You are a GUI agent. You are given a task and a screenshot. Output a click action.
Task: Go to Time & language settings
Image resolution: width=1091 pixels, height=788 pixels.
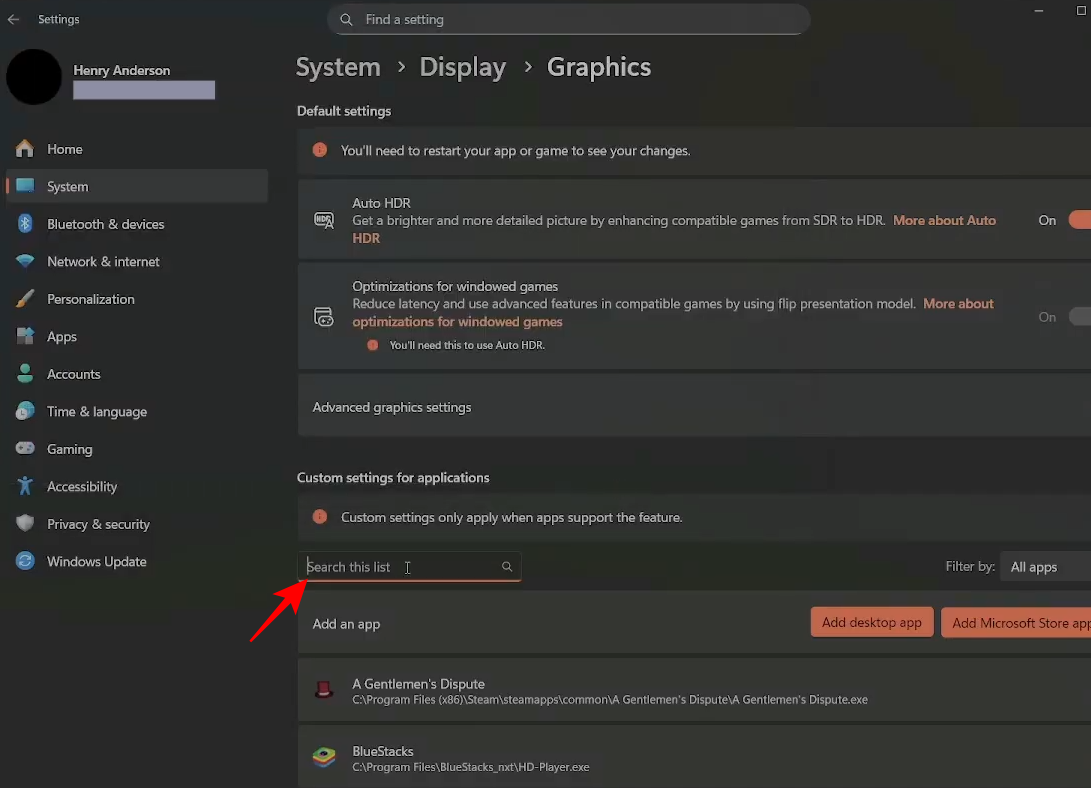(x=96, y=412)
